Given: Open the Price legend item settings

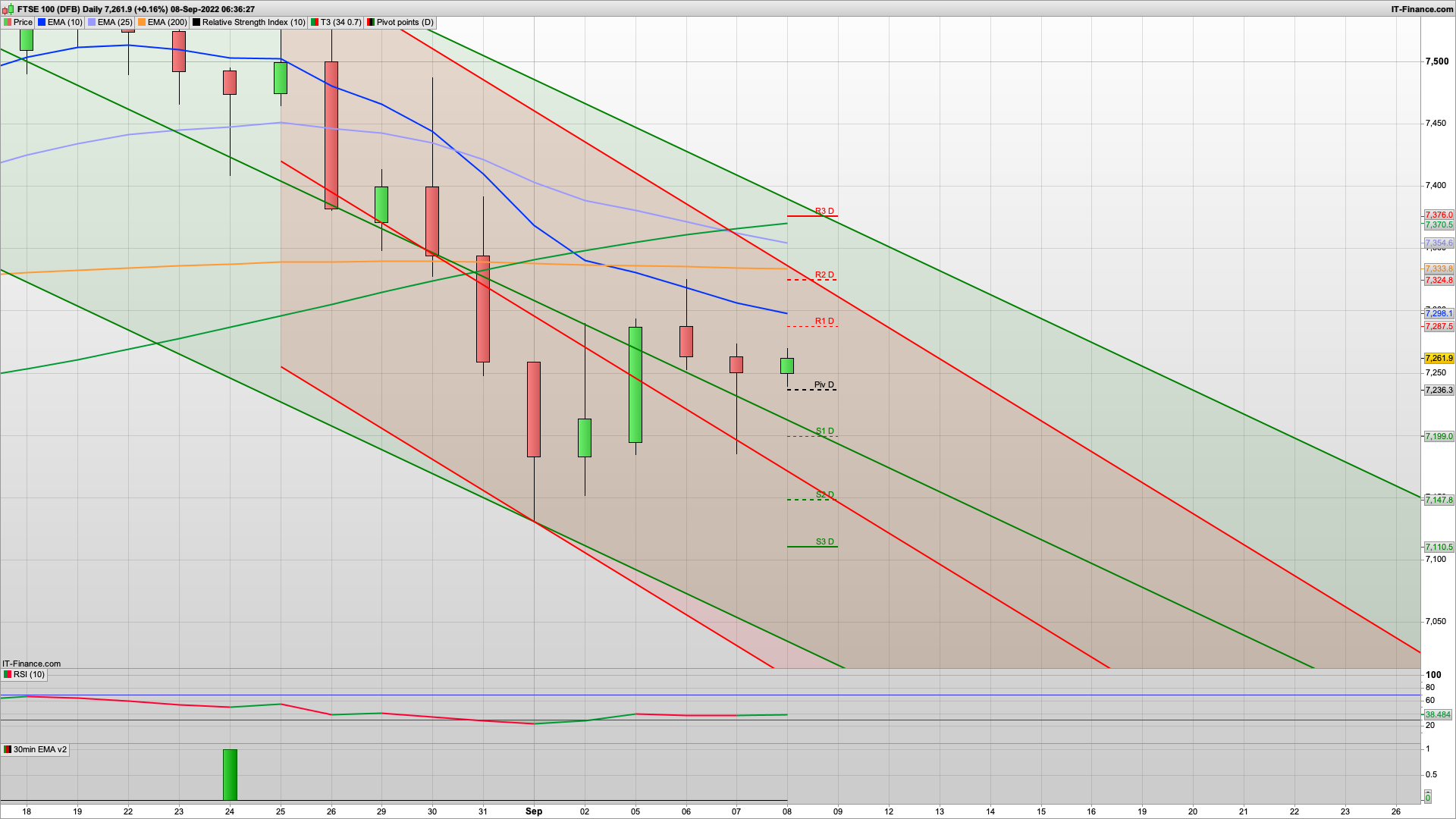Looking at the screenshot, I should (x=19, y=22).
